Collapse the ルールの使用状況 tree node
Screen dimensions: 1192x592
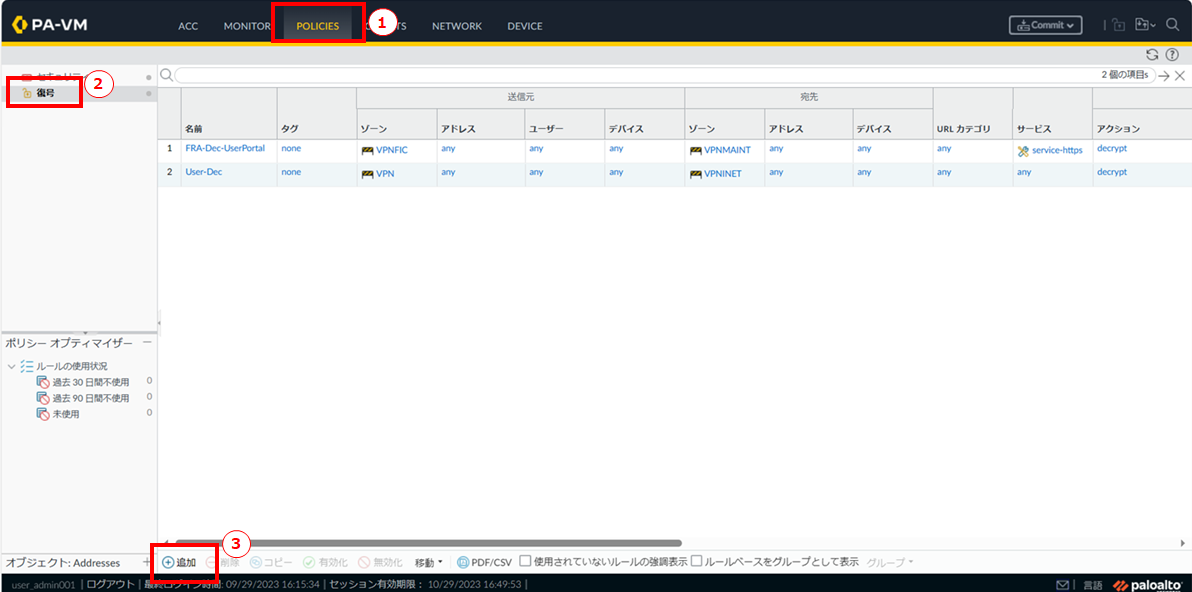pos(11,366)
